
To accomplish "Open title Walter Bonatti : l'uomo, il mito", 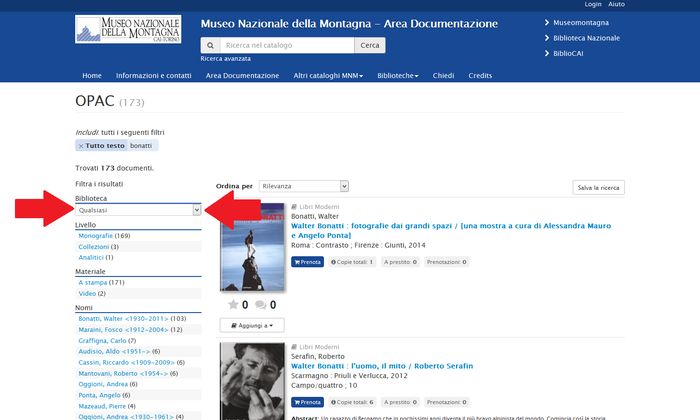I will coord(382,366).
